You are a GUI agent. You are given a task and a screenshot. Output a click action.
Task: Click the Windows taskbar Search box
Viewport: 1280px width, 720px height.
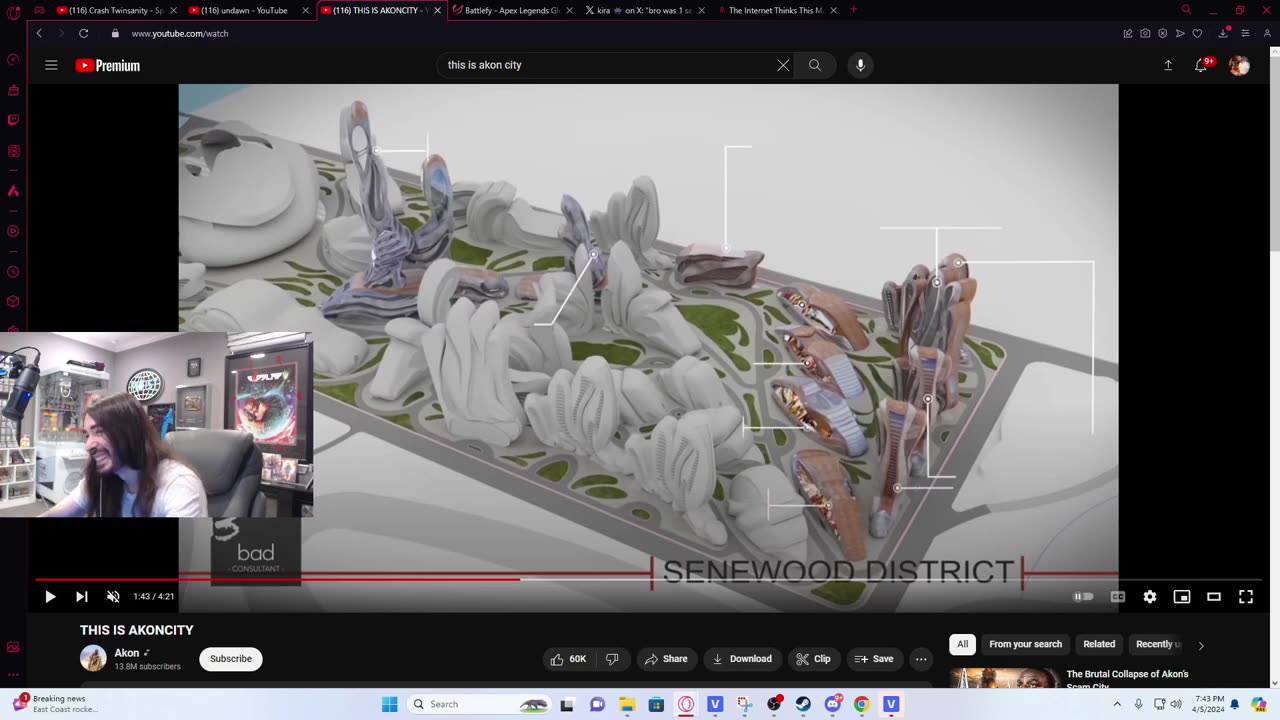[x=480, y=704]
